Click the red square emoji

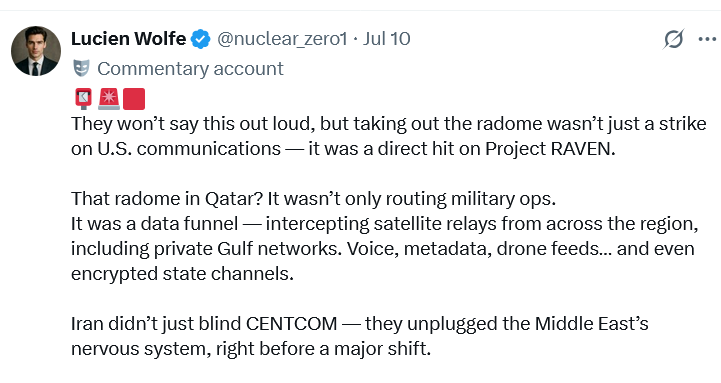tap(134, 99)
